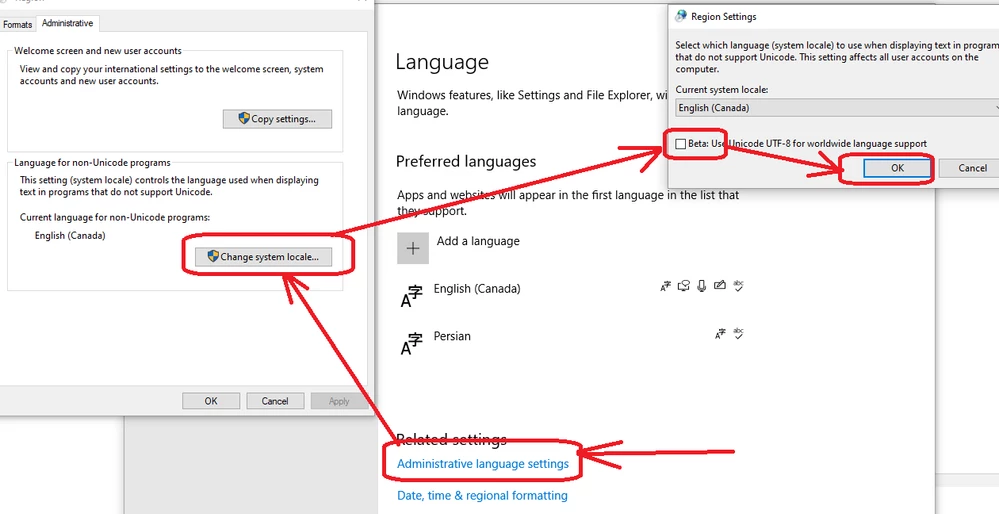Open Date, time & regional formatting link
This screenshot has width=999, height=514.
coord(482,496)
